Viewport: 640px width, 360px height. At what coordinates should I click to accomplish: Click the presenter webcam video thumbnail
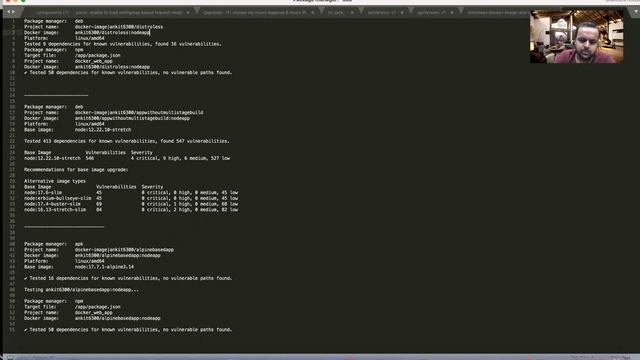[576, 36]
